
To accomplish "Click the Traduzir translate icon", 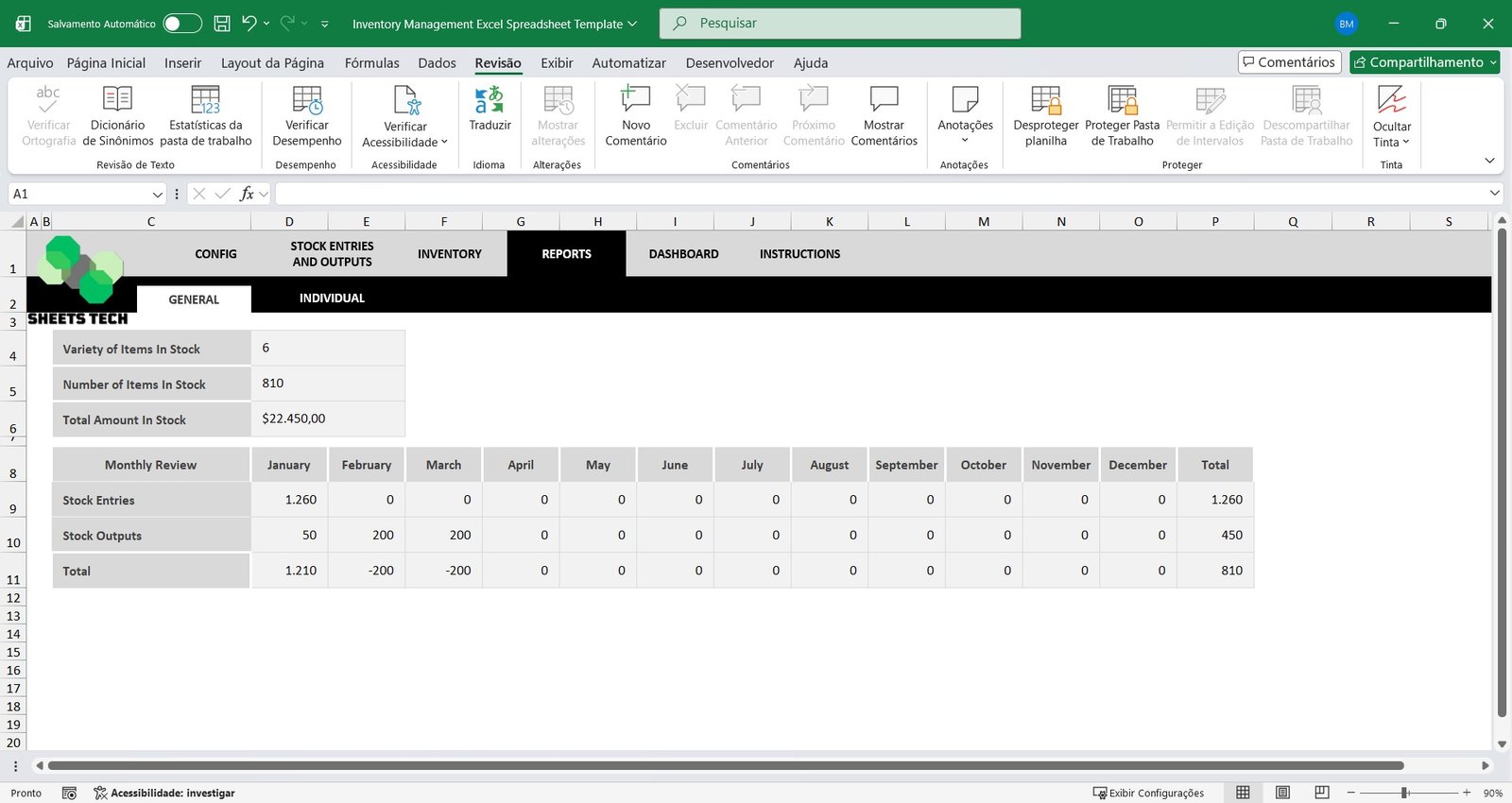I will [489, 100].
